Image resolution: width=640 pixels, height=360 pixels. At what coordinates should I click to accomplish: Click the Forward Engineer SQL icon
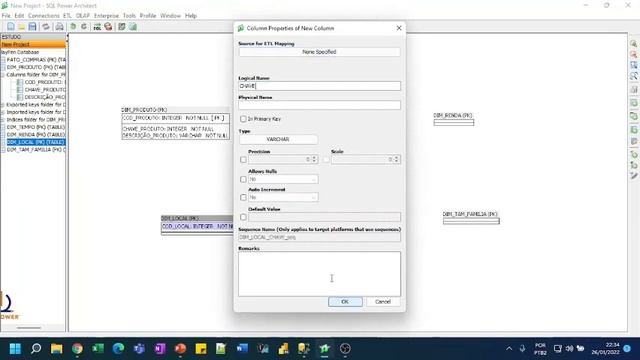(x=97, y=27)
